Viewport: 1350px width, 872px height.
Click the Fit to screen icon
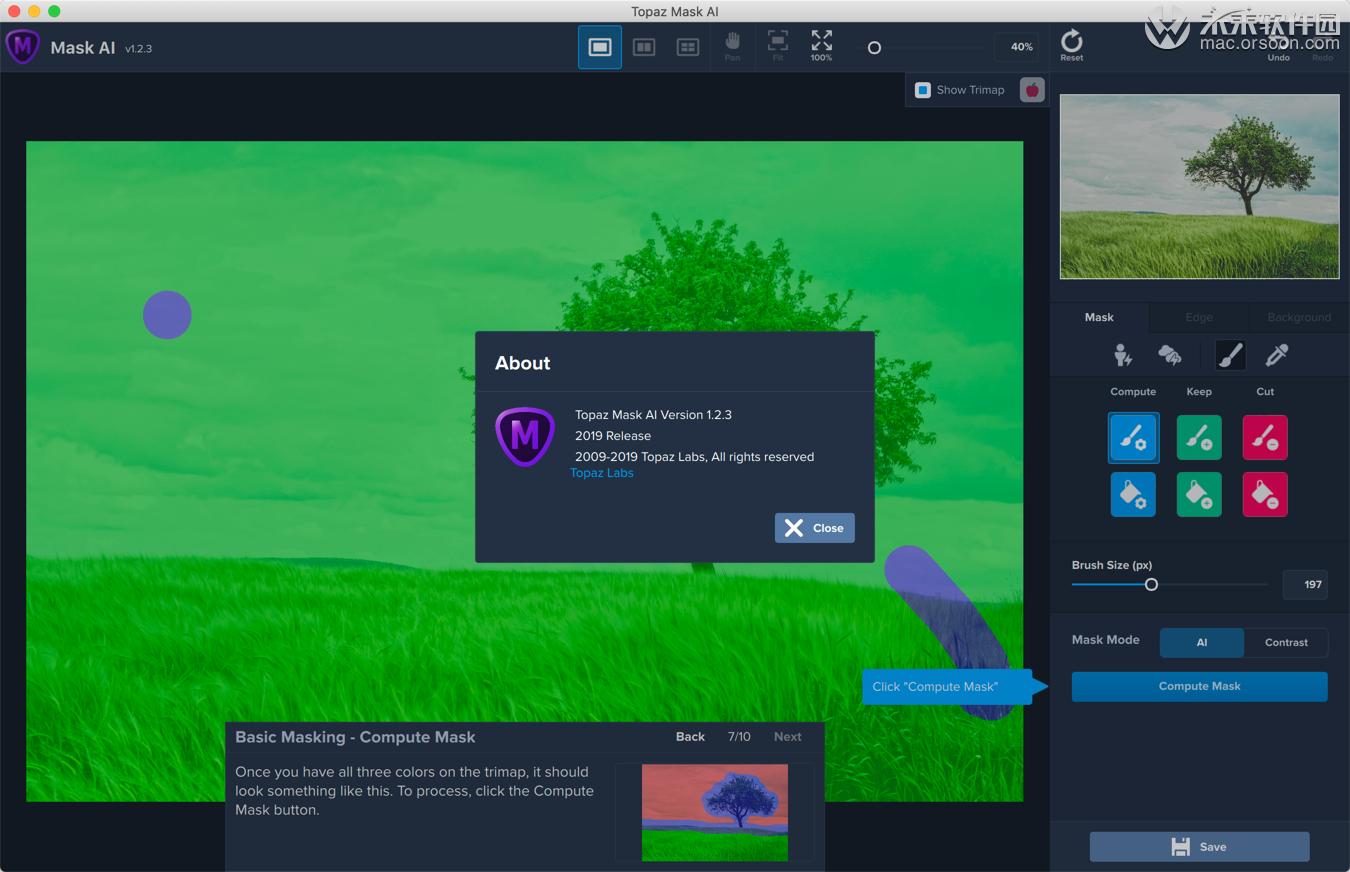(777, 45)
